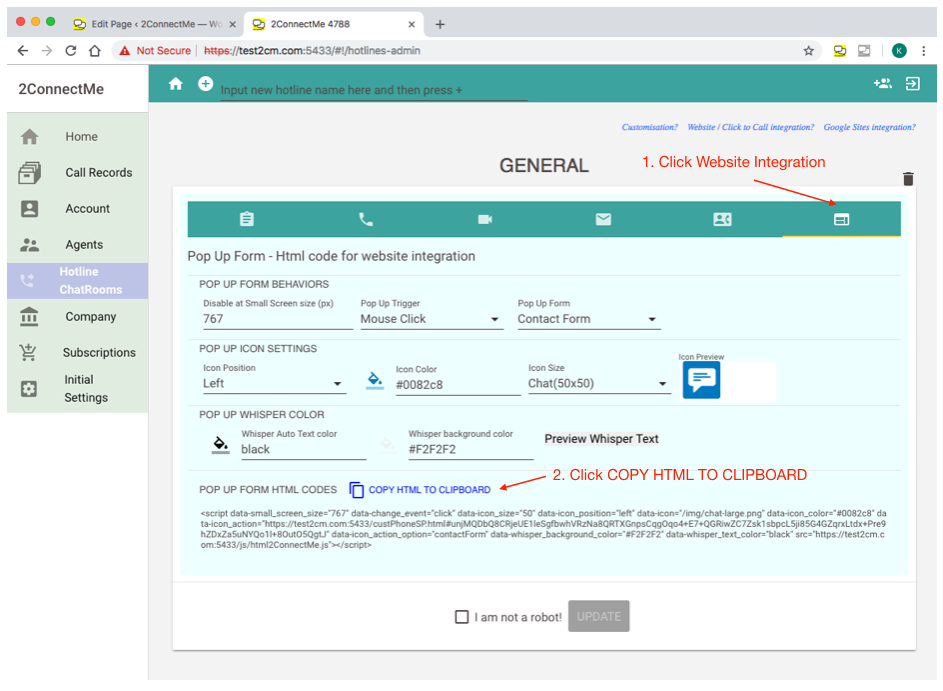Delete hotline with trash icon
The height and width of the screenshot is (691, 943).
(908, 179)
